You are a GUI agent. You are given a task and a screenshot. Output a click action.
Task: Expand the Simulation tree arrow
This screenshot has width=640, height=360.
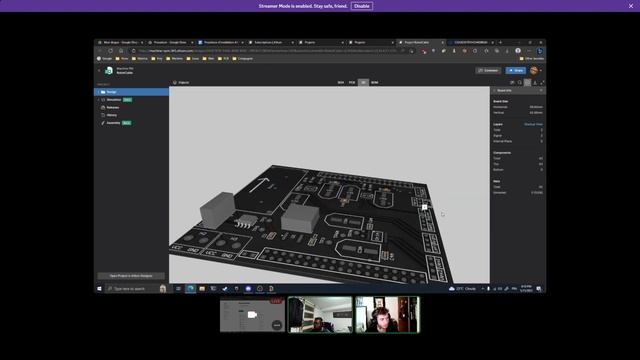point(98,100)
